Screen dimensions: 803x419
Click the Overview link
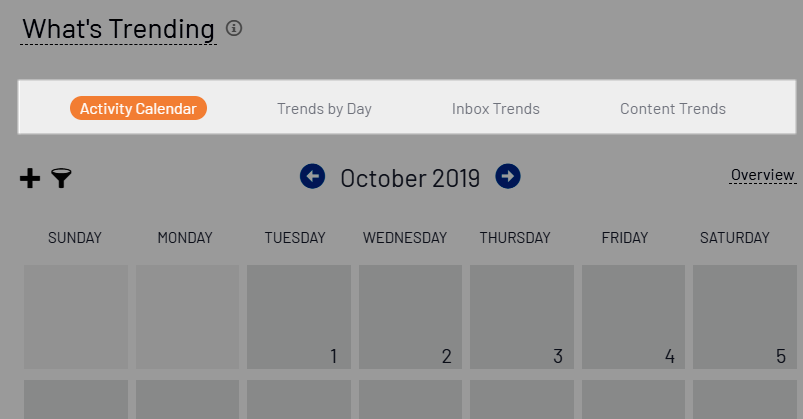pos(762,176)
